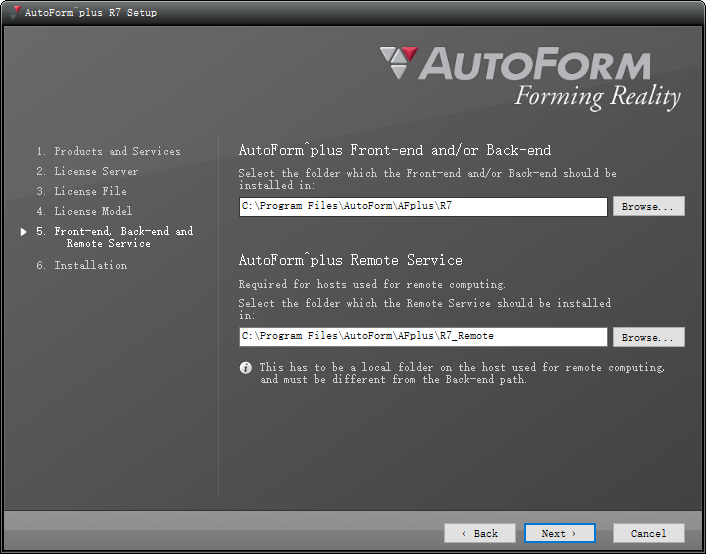This screenshot has height=554, width=706.
Task: Go back with the Back button
Action: coord(480,533)
